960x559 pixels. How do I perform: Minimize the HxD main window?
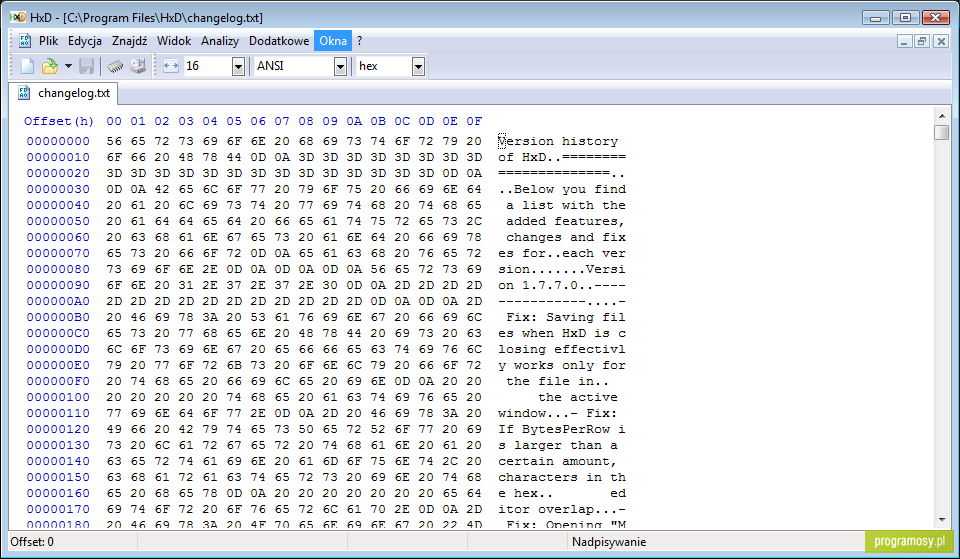coord(876,18)
